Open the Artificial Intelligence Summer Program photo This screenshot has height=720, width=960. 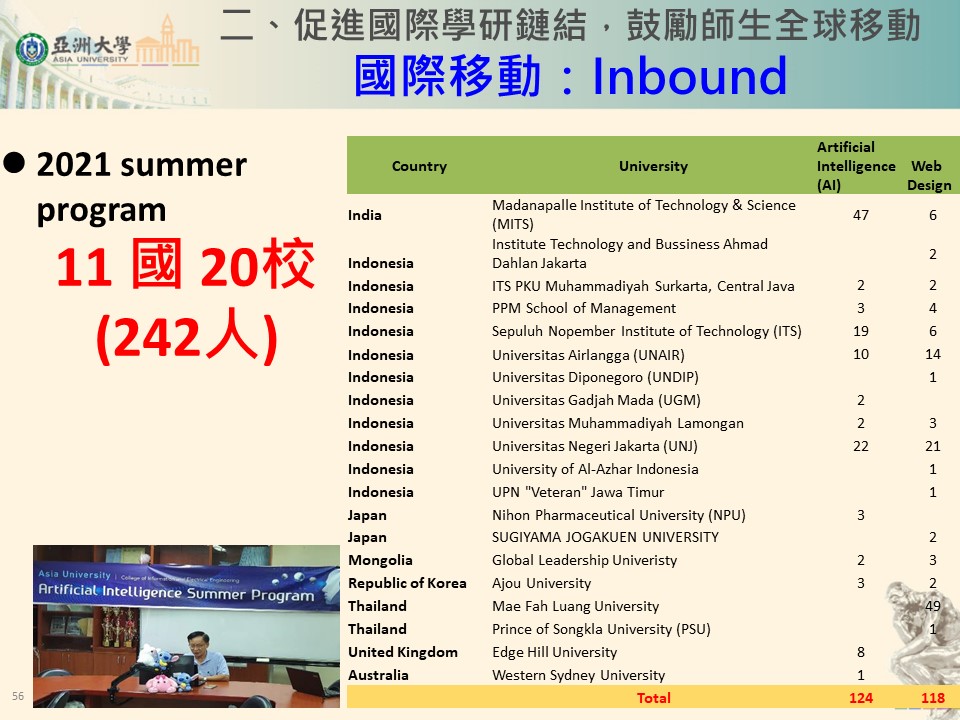coord(186,626)
